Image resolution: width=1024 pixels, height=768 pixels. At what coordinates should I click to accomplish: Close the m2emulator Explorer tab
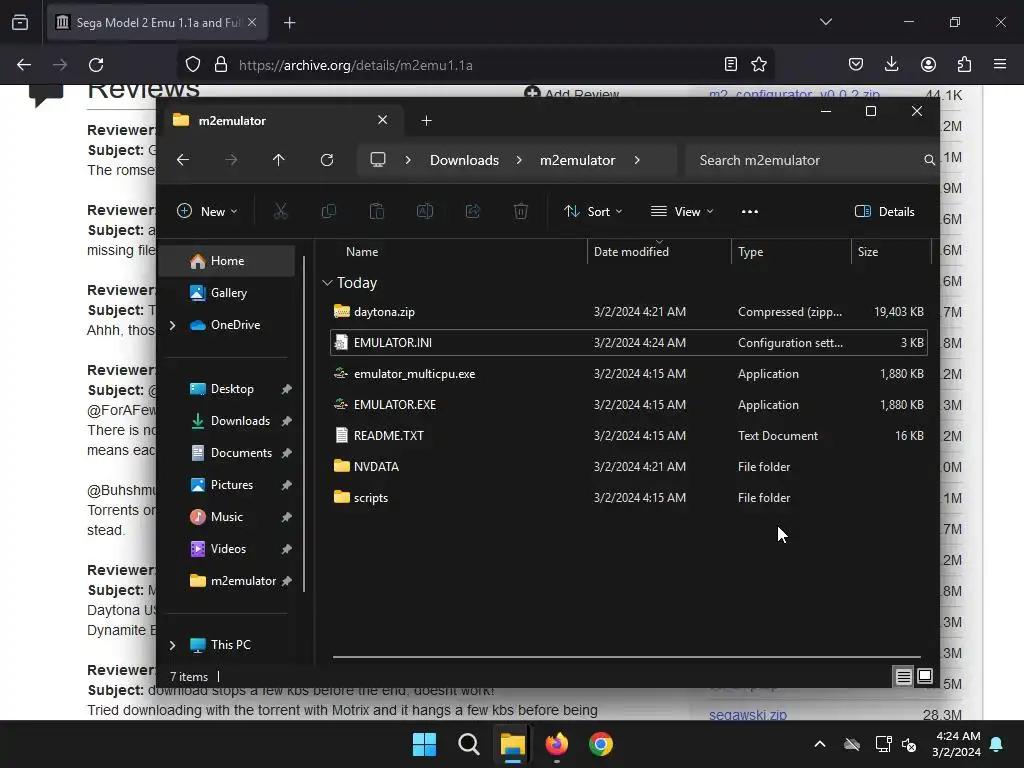pyautogui.click(x=383, y=120)
